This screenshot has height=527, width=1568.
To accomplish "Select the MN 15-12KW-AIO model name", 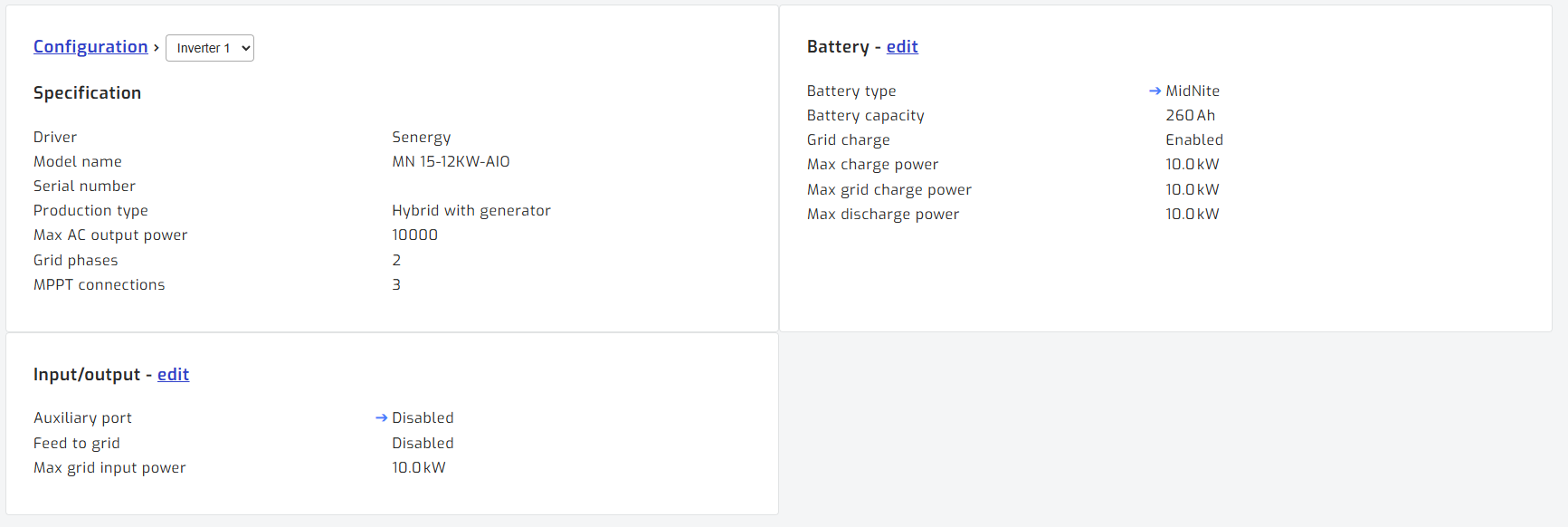I will [451, 161].
